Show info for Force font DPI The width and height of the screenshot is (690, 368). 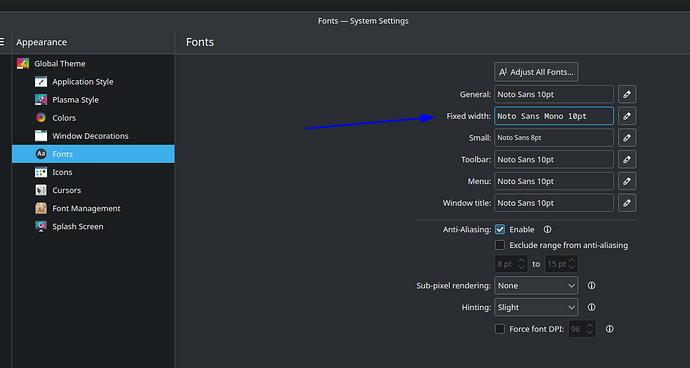609,329
